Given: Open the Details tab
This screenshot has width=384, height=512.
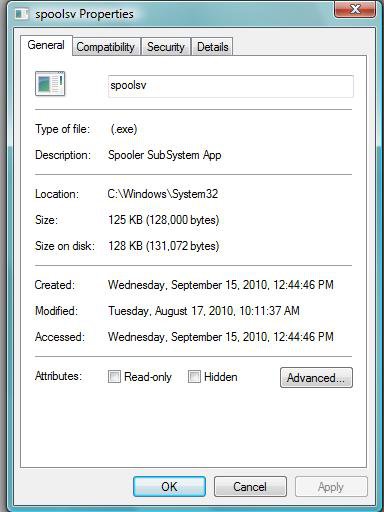Looking at the screenshot, I should pyautogui.click(x=212, y=47).
